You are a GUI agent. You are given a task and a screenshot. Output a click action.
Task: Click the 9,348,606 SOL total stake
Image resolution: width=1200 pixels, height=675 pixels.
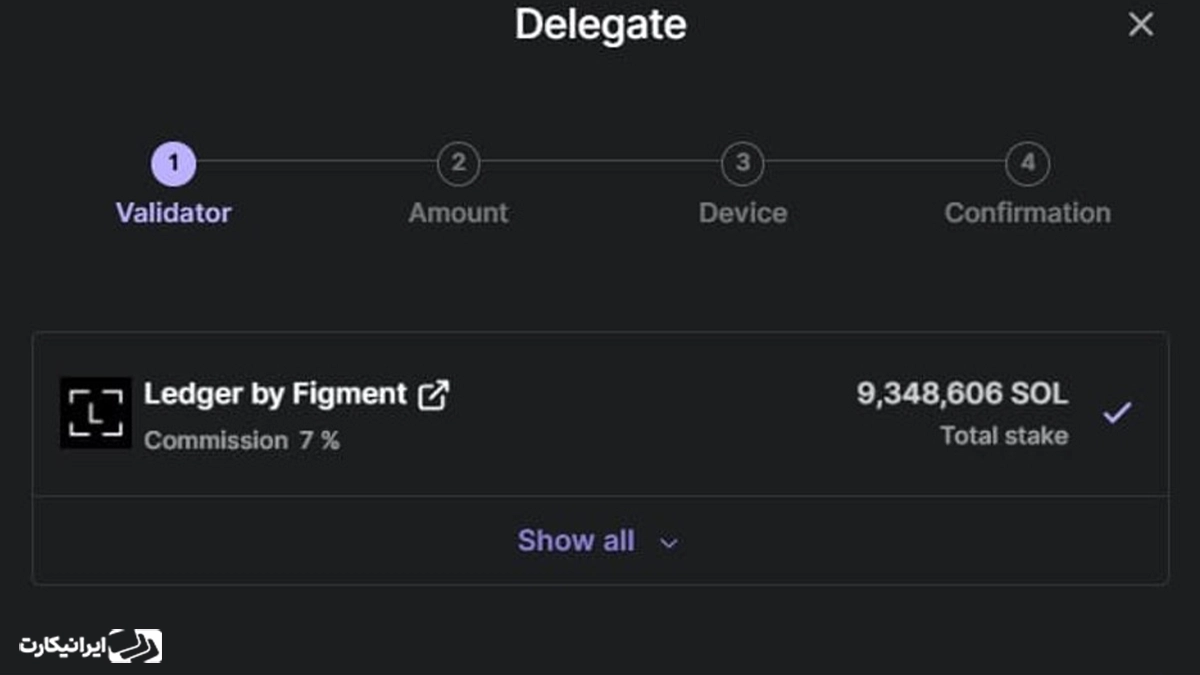point(962,394)
